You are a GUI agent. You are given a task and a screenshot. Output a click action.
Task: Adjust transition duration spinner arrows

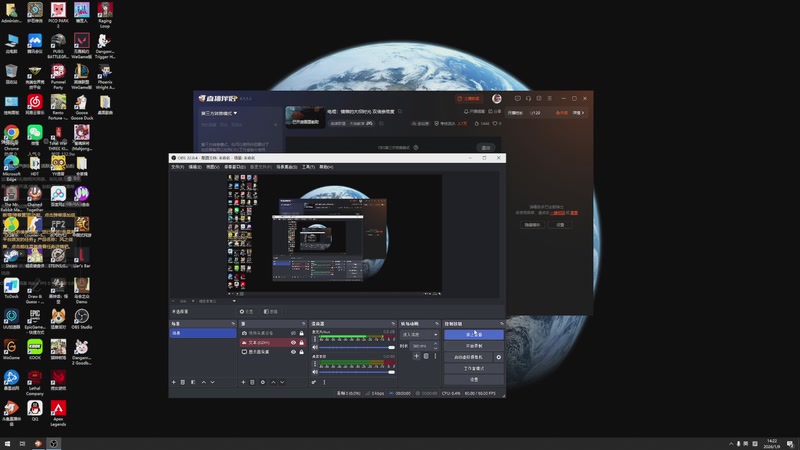435,346
